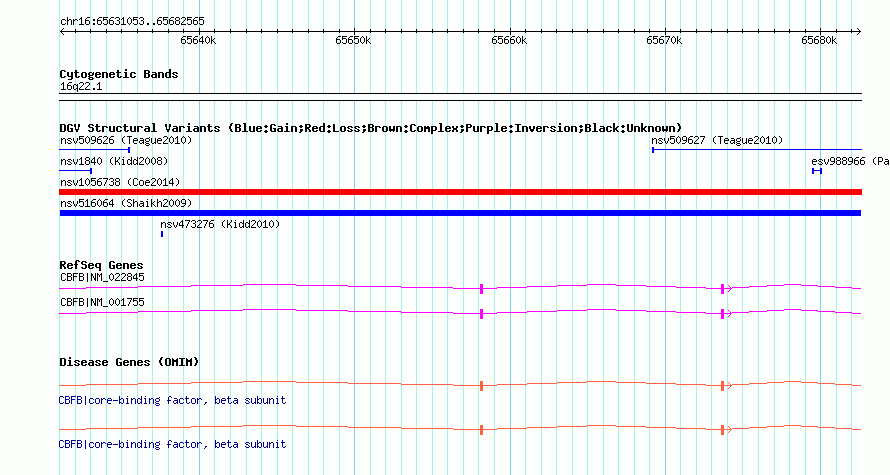Select the last exon arrow of CBFB NM_022845
The height and width of the screenshot is (475, 890).
click(726, 289)
